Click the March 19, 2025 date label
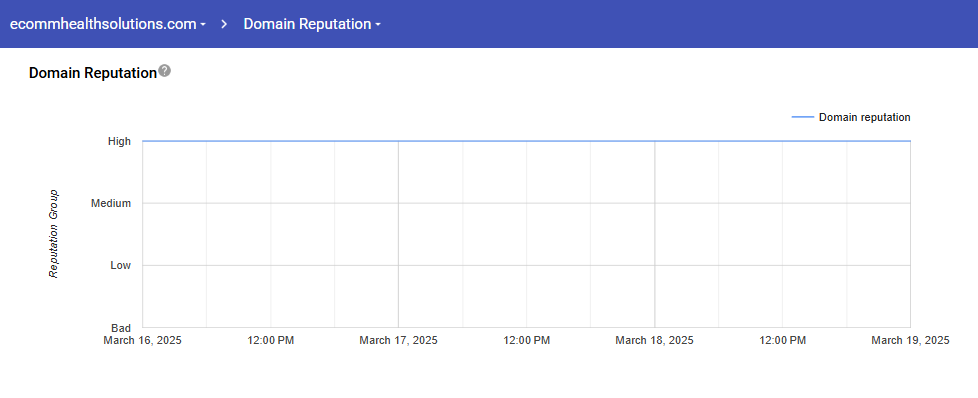The height and width of the screenshot is (398, 978). (910, 341)
